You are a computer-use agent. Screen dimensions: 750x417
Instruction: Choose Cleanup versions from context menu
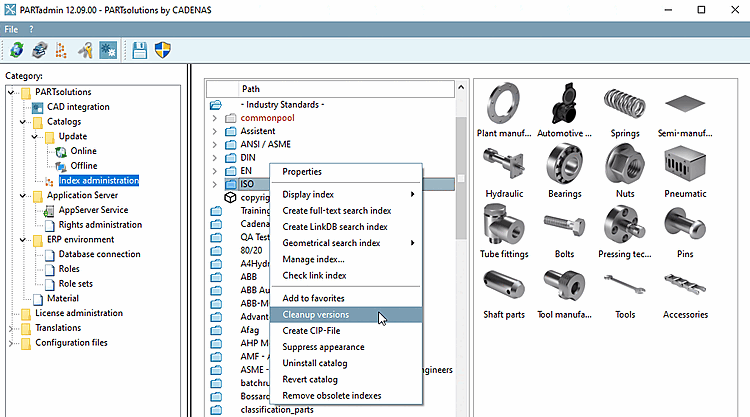315,315
